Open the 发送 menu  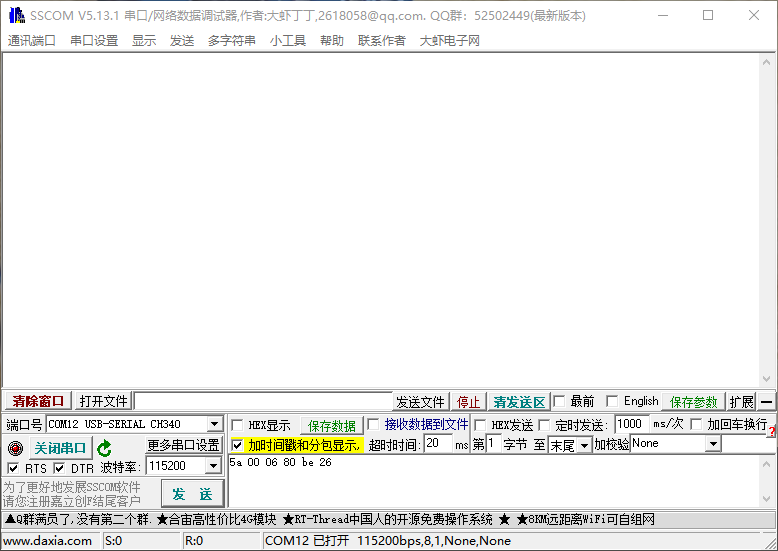coord(182,41)
